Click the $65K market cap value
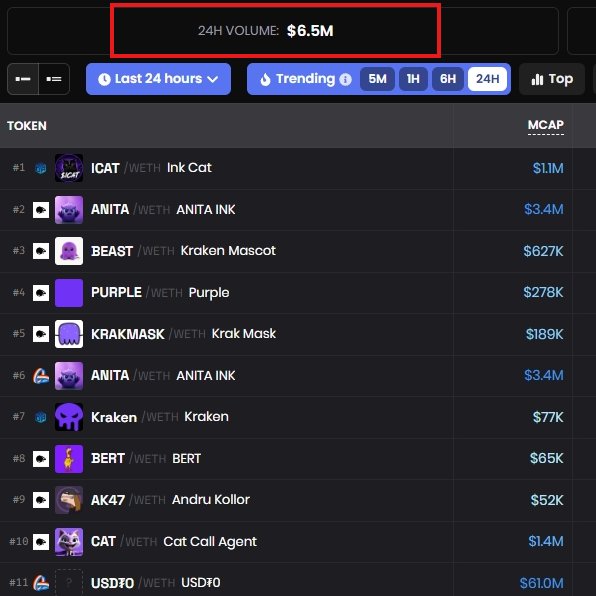The width and height of the screenshot is (596, 596). click(x=547, y=458)
